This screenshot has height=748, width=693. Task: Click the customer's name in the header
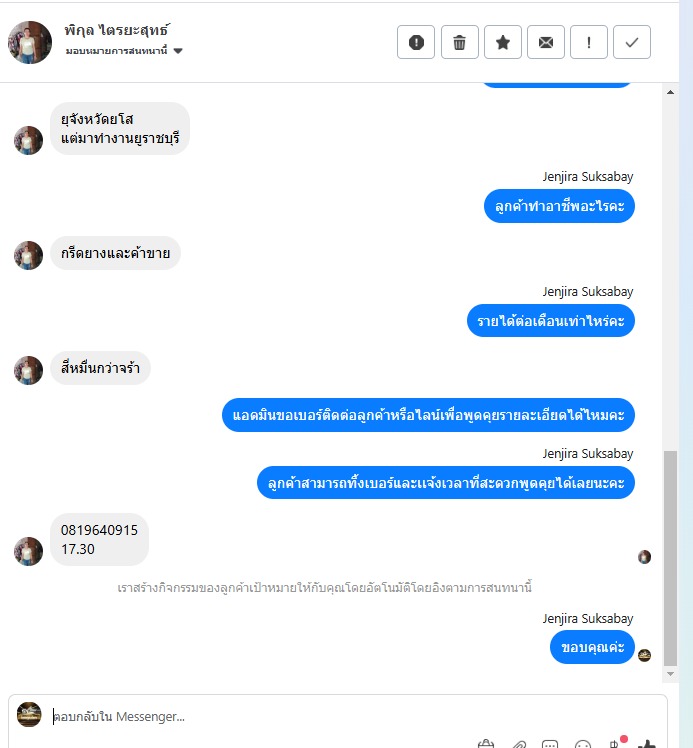tap(117, 30)
